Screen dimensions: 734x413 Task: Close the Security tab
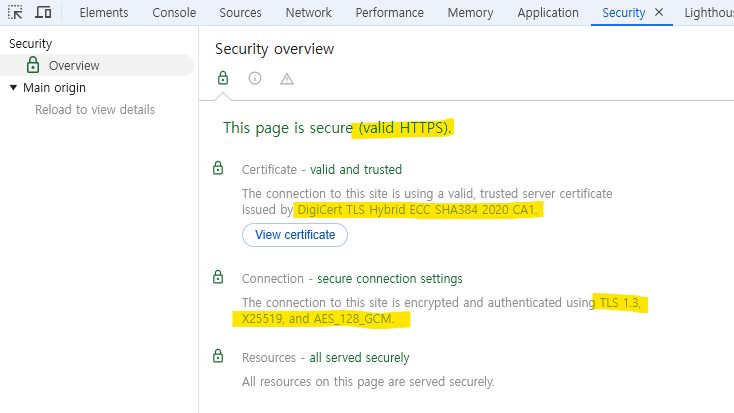[x=658, y=13]
